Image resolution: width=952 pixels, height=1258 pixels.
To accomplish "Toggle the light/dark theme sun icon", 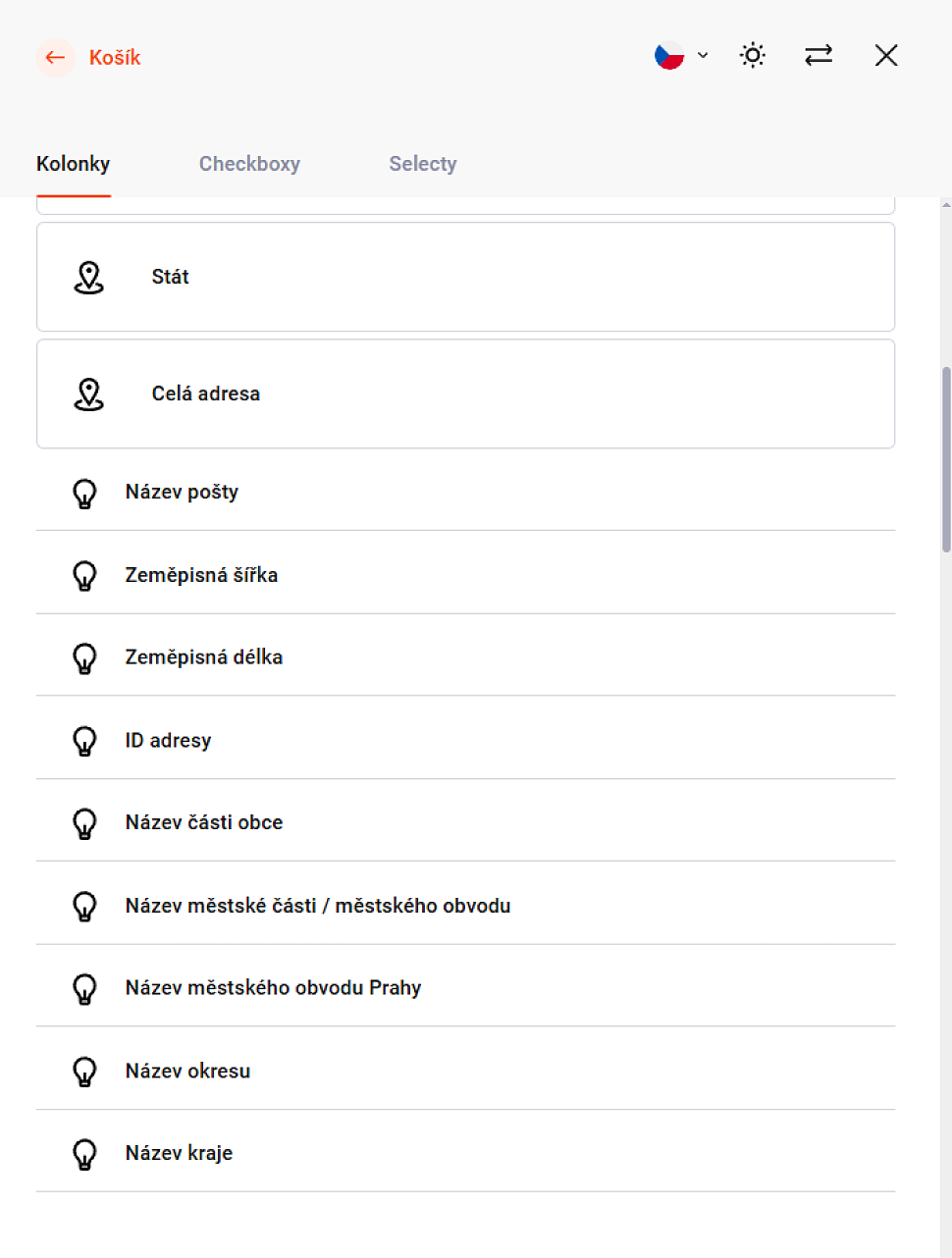I will coord(753,56).
